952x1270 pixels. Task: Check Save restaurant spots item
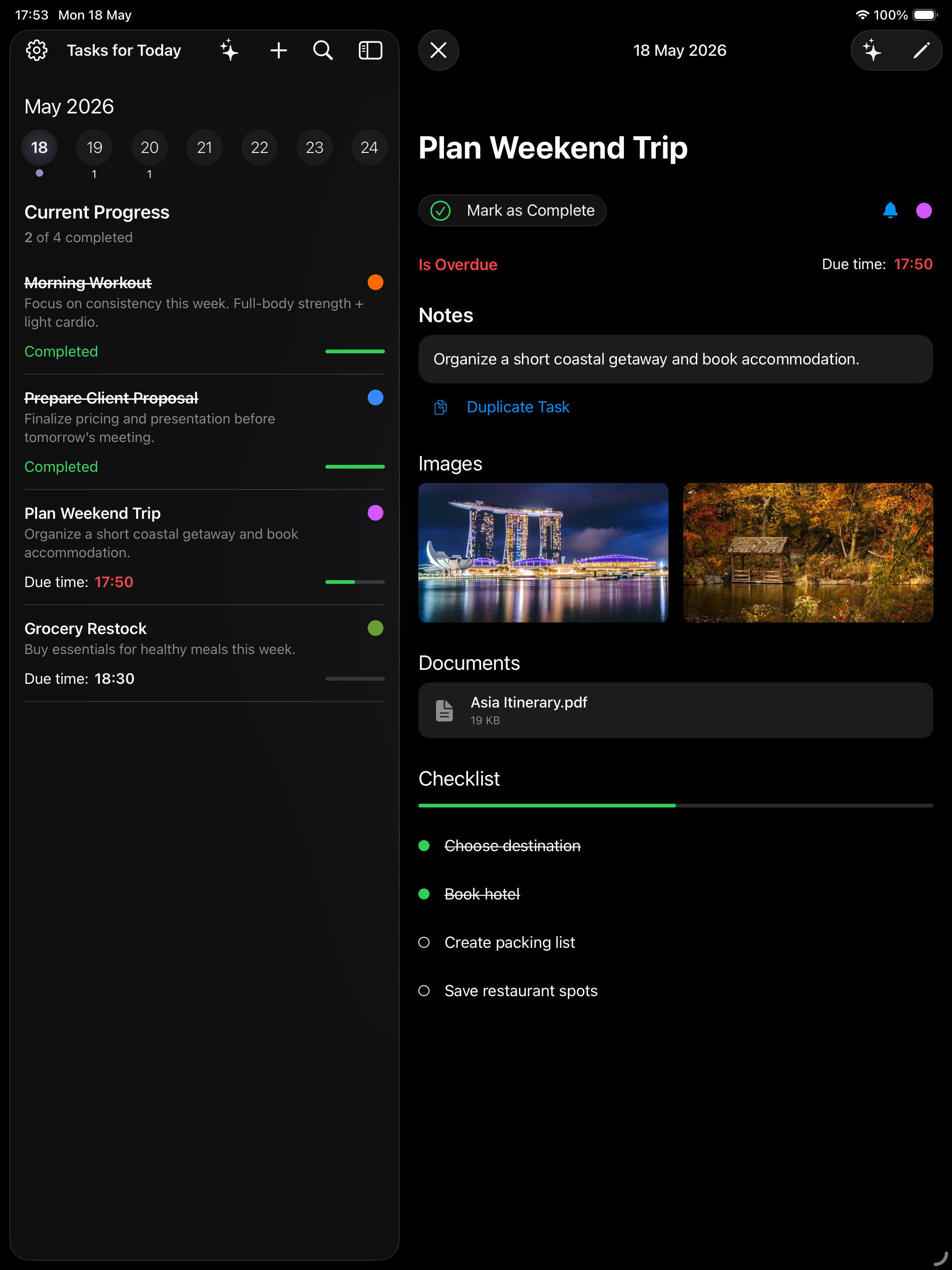(x=424, y=991)
